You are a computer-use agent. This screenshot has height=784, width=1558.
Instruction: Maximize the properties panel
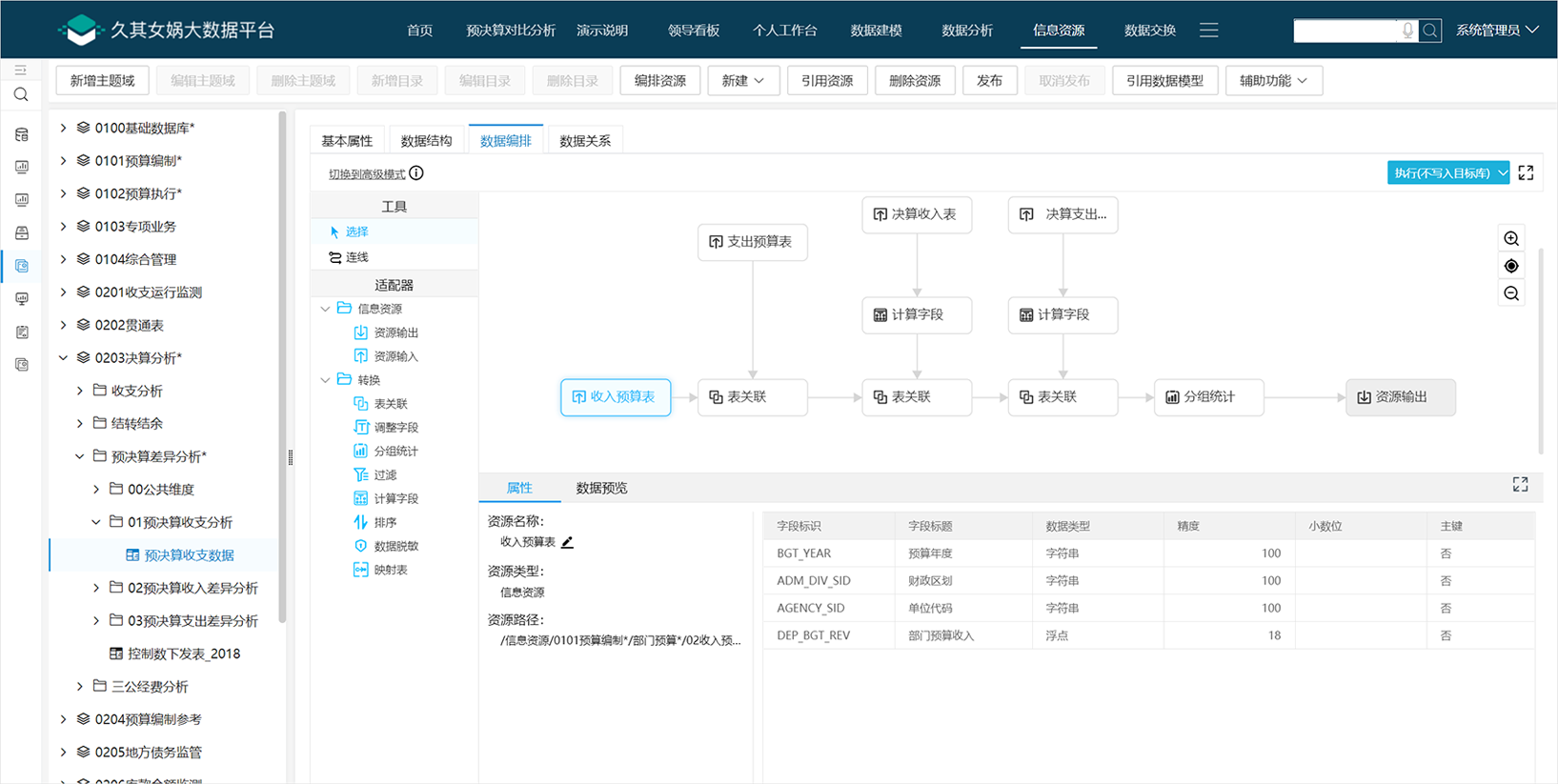click(1520, 485)
